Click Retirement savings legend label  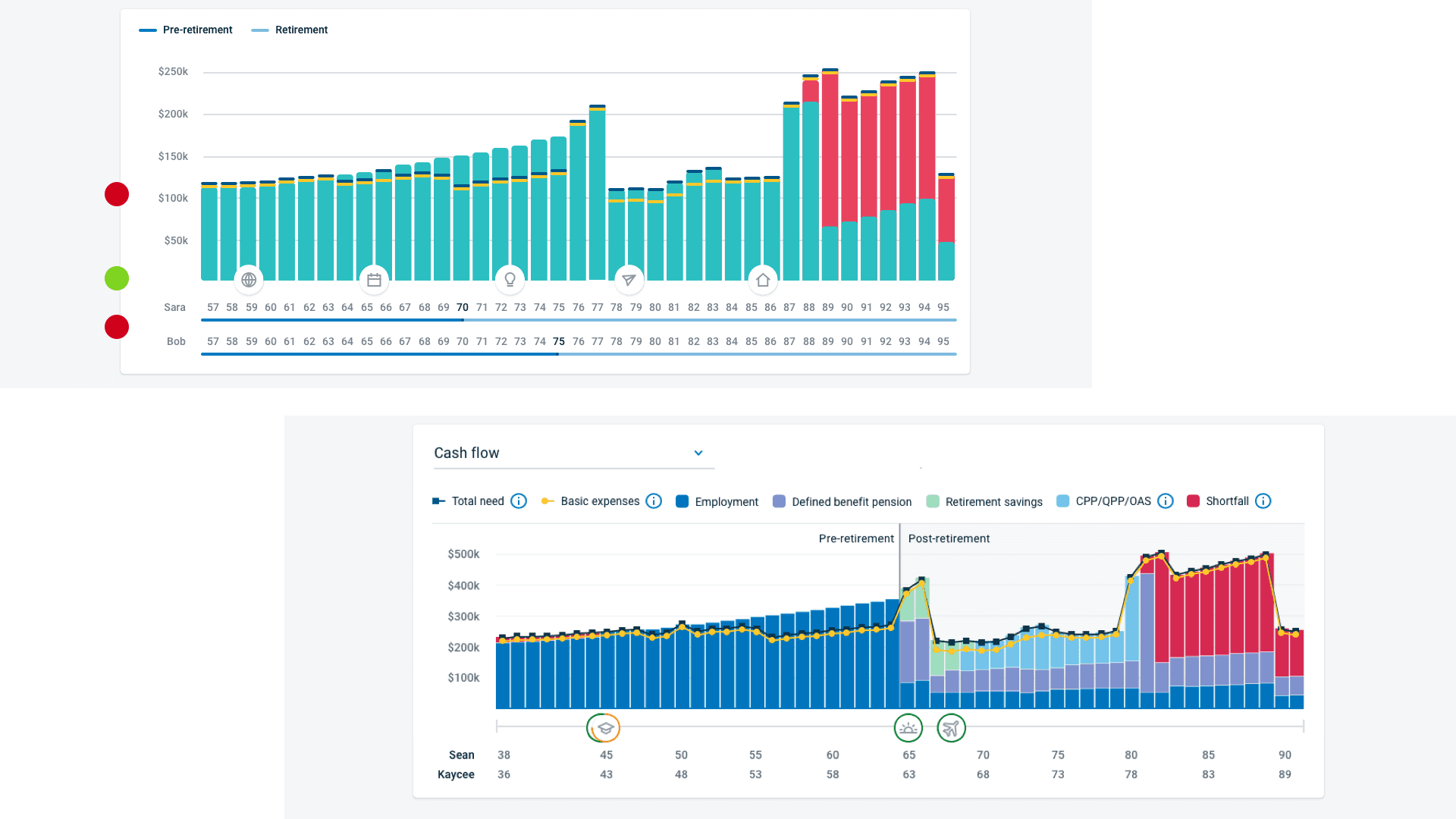click(x=993, y=501)
